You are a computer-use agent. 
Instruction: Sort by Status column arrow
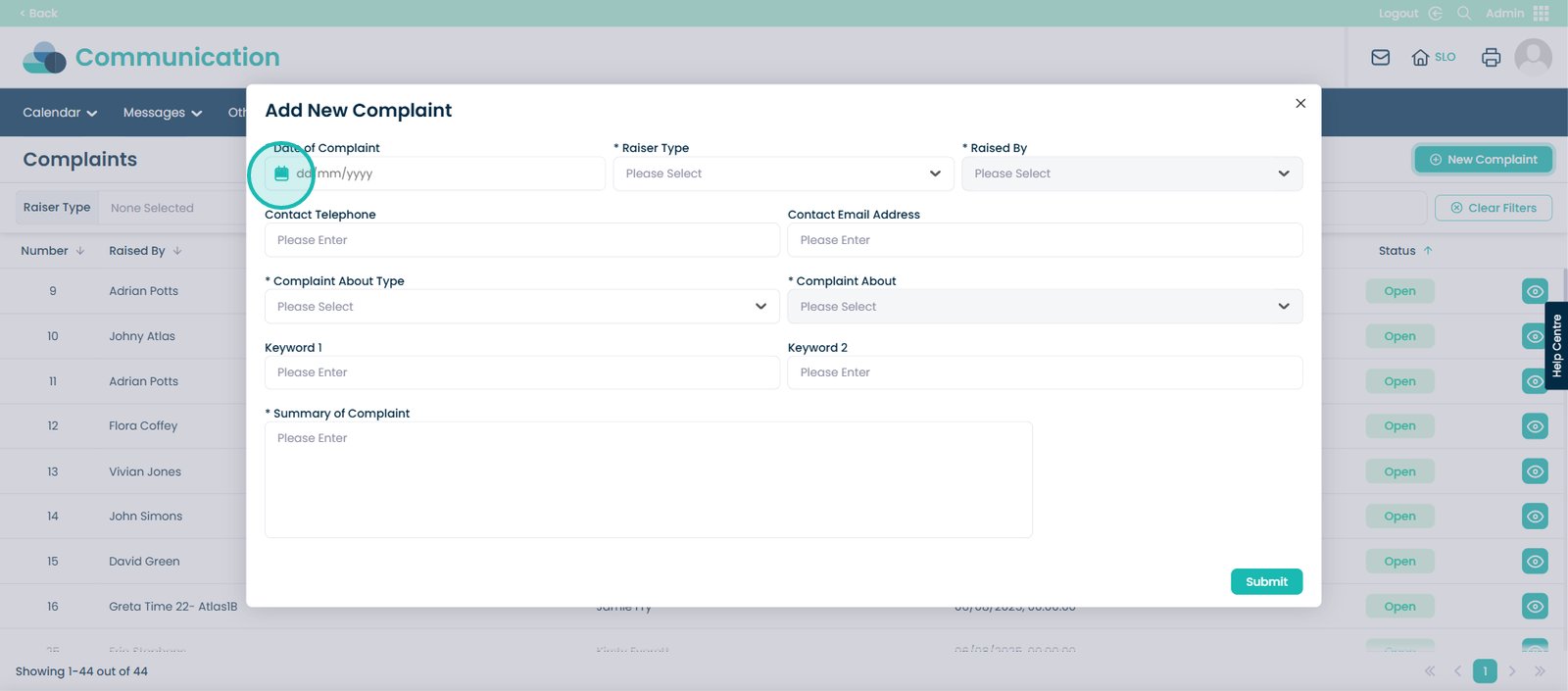[1428, 251]
